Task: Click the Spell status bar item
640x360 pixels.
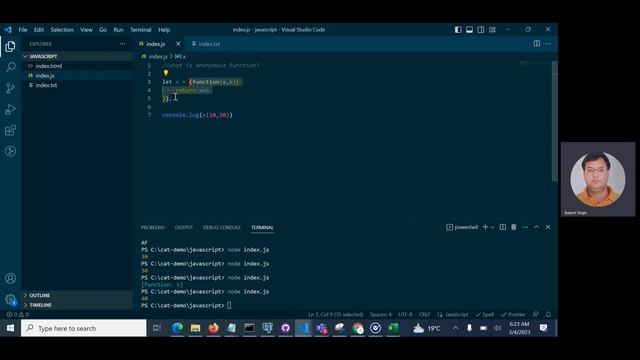Action: click(485, 314)
